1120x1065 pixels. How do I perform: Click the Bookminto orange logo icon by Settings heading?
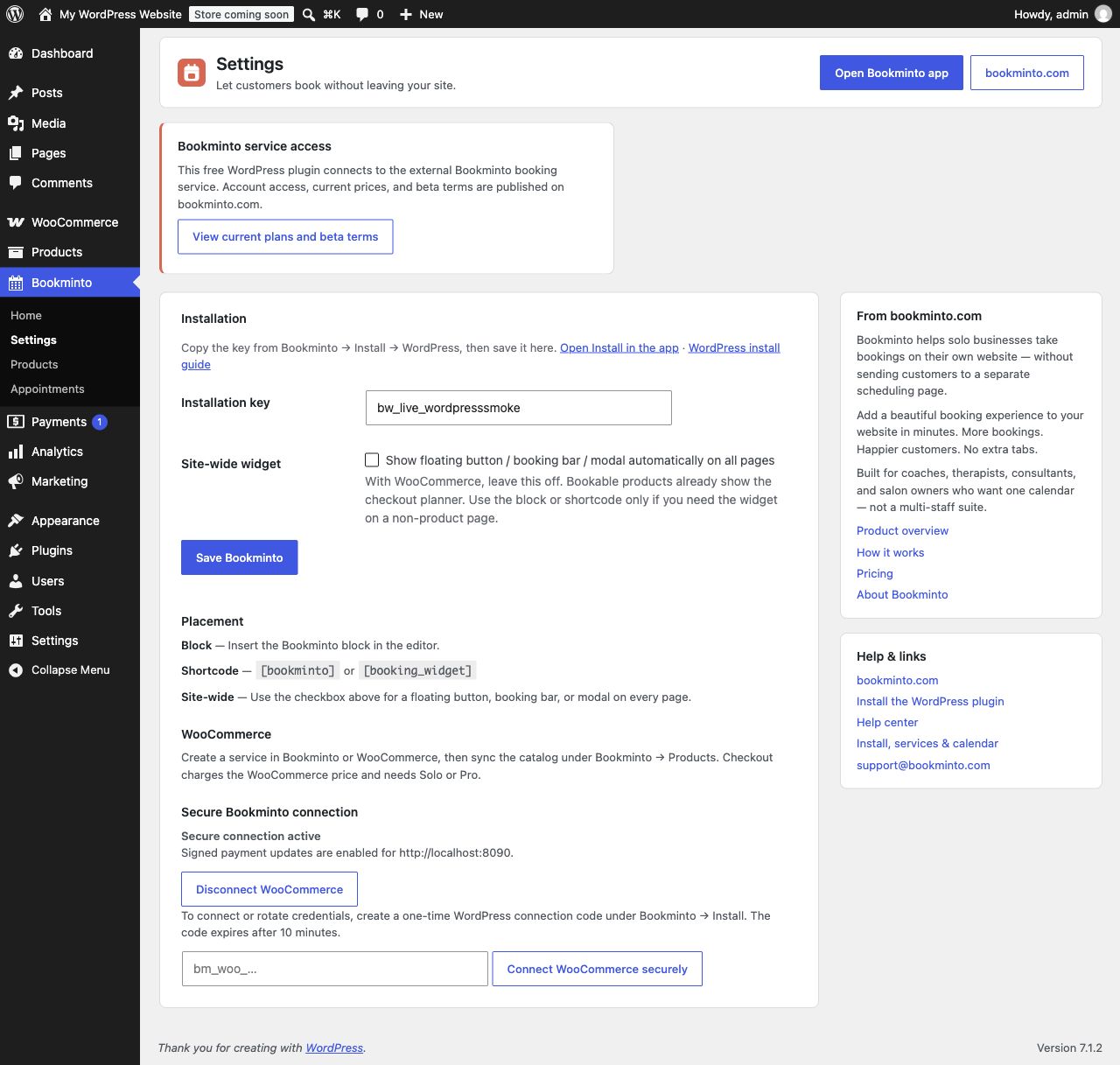coord(192,74)
